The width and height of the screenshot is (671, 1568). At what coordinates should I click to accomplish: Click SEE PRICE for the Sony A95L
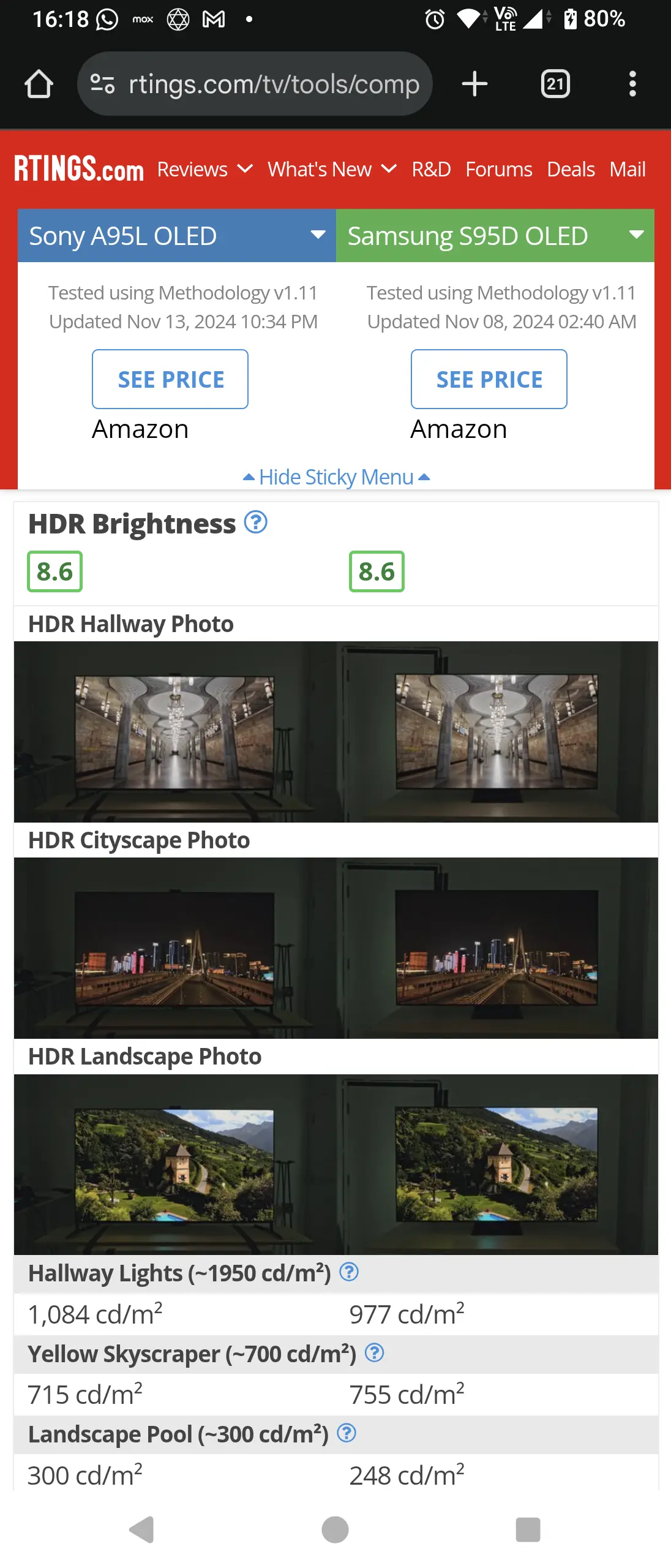click(x=170, y=379)
